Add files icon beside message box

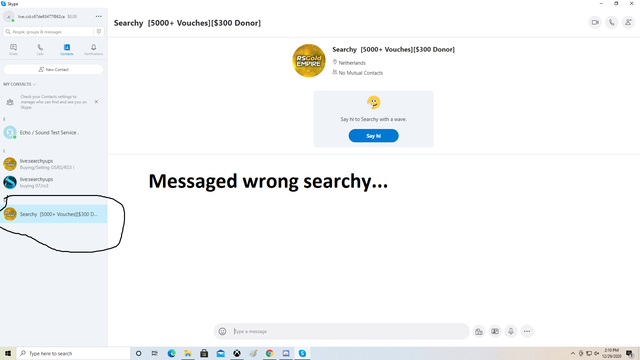click(x=479, y=331)
